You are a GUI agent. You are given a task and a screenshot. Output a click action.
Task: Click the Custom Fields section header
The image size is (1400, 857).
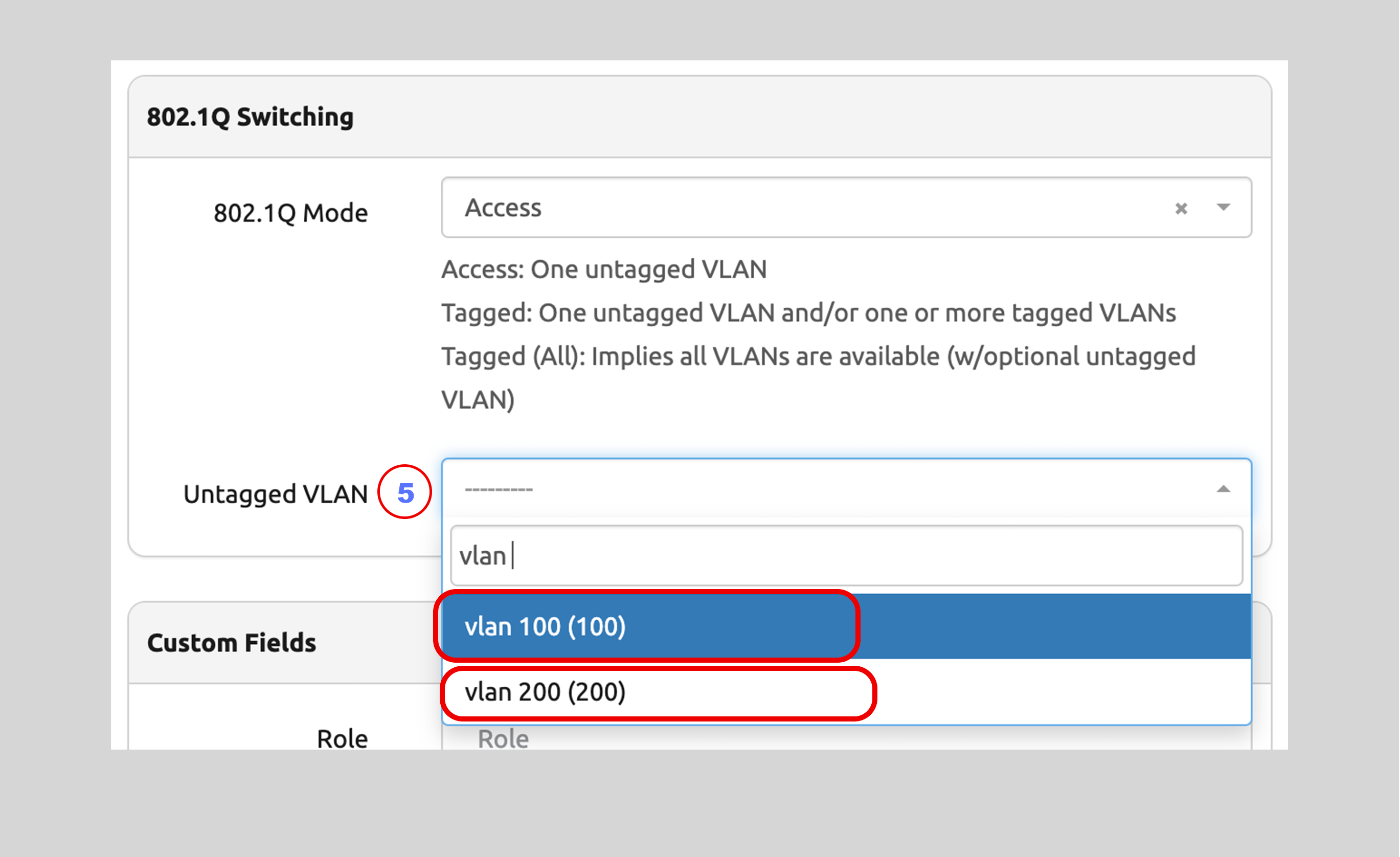pos(231,642)
